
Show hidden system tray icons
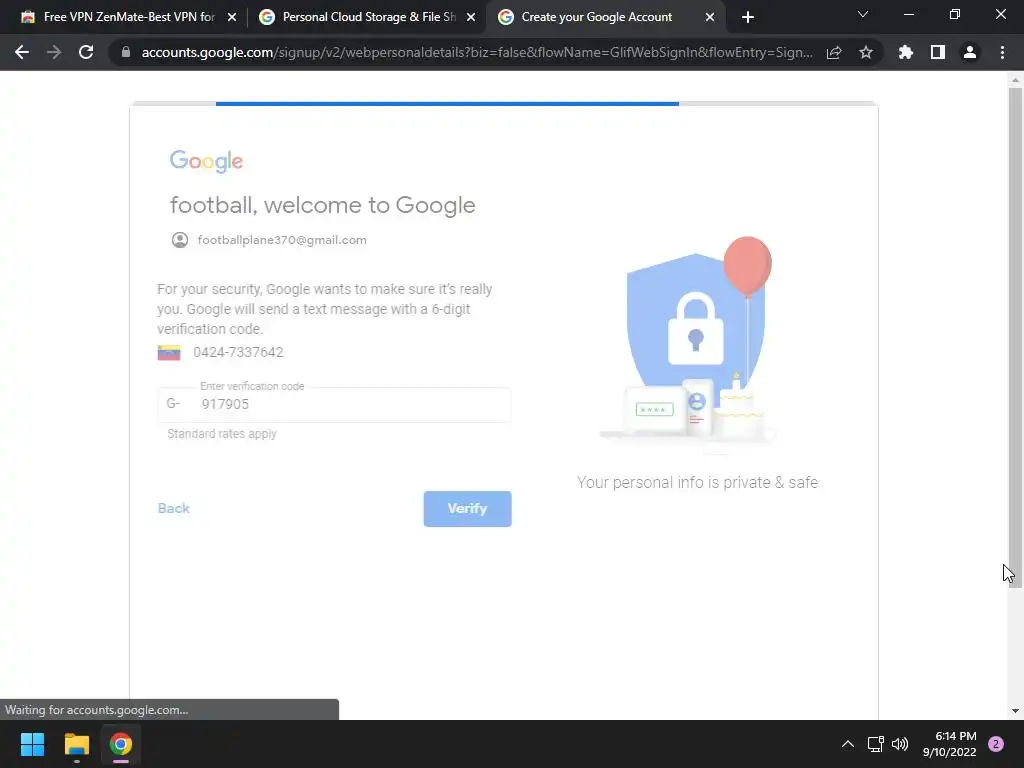848,744
